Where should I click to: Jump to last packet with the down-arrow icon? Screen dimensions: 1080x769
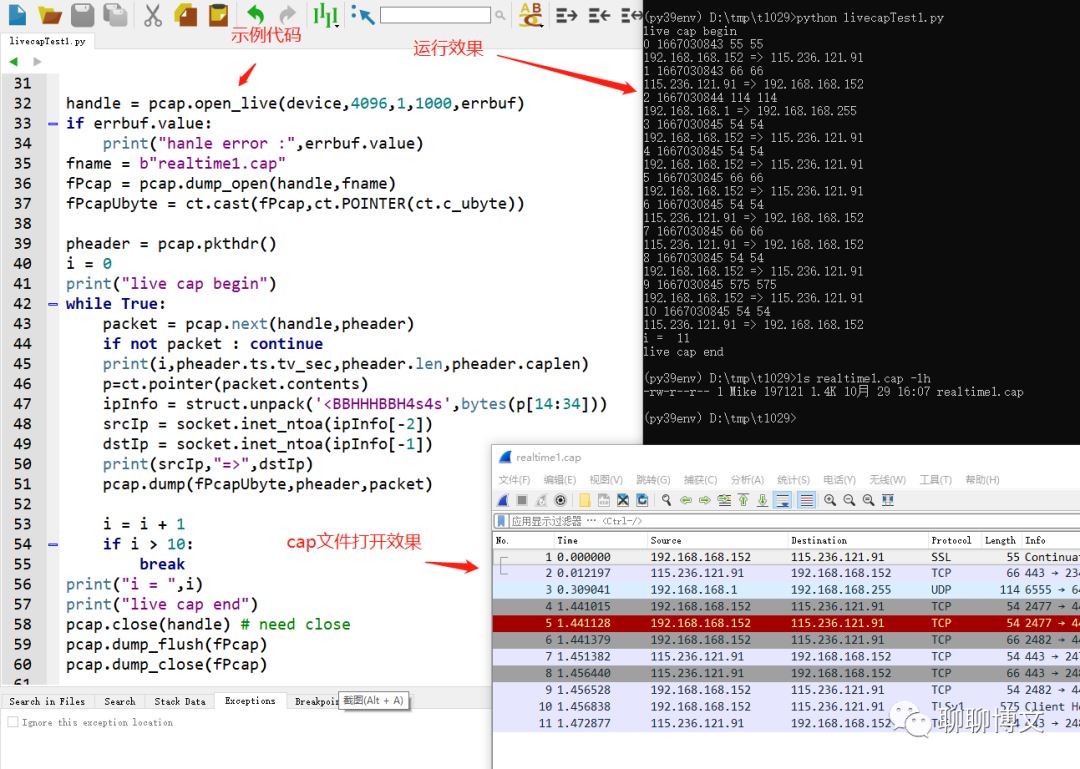tap(762, 500)
